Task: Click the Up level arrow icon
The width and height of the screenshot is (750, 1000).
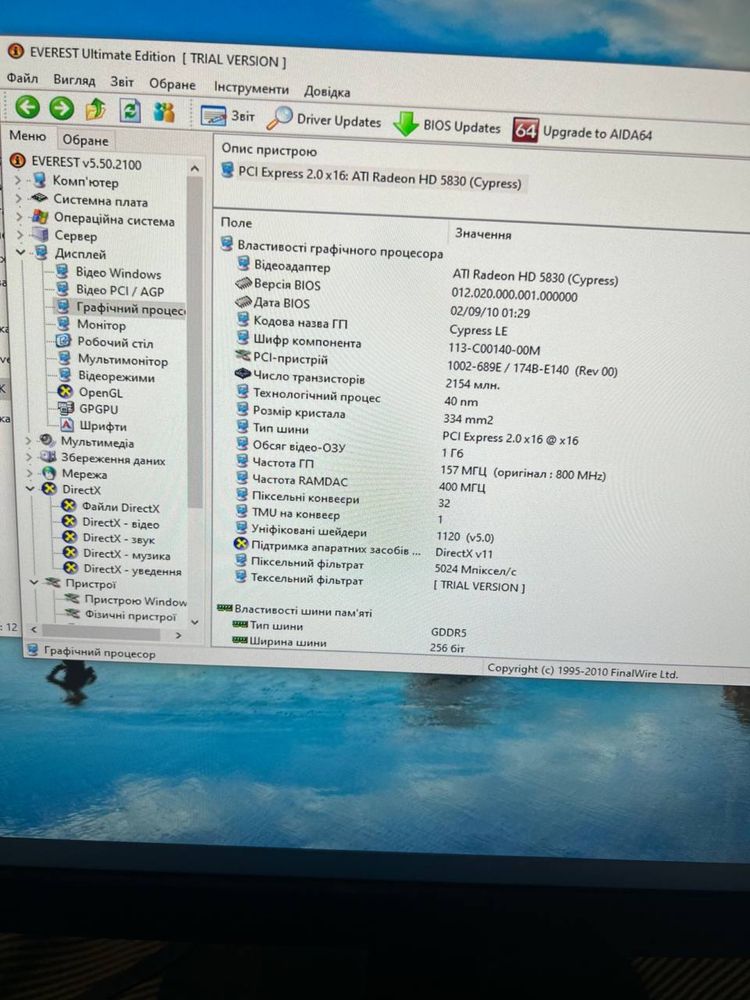Action: (x=96, y=110)
